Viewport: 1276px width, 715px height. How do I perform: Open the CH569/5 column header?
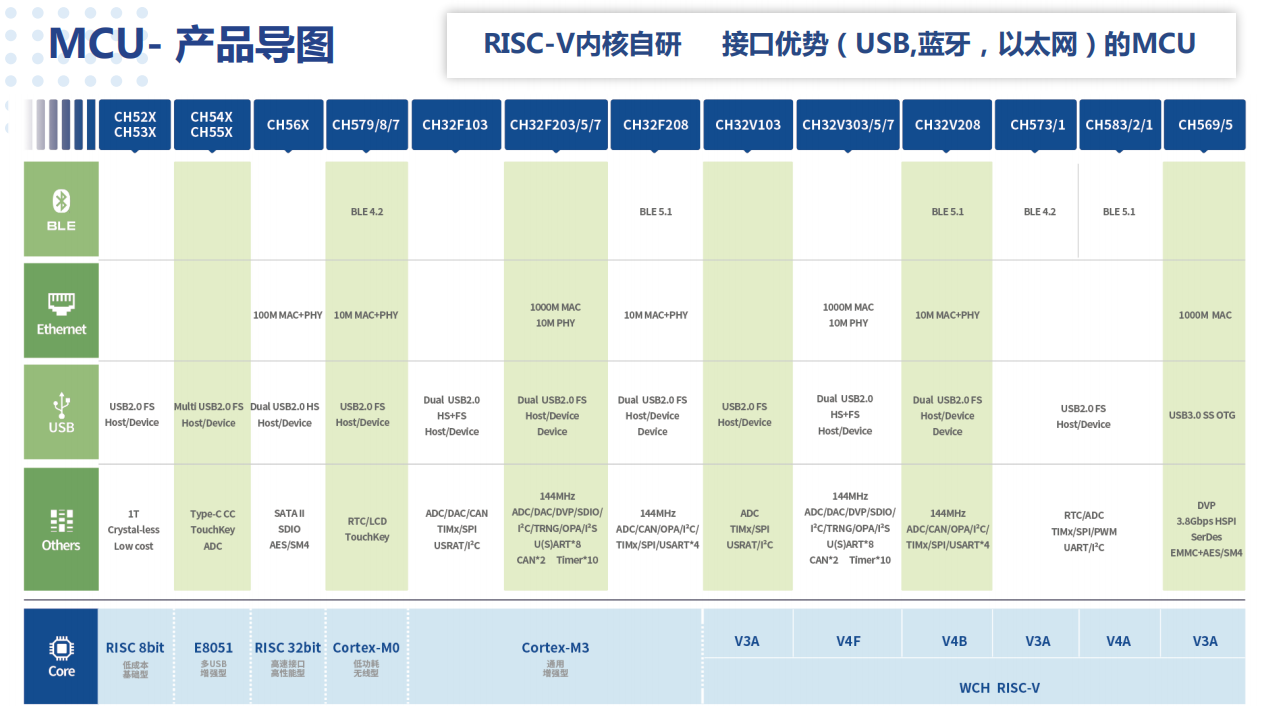click(x=1205, y=125)
